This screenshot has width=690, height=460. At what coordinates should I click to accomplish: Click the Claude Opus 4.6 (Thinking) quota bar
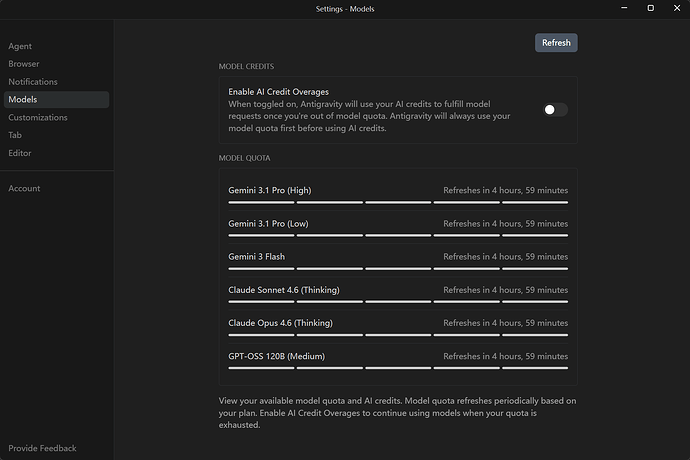(398, 335)
